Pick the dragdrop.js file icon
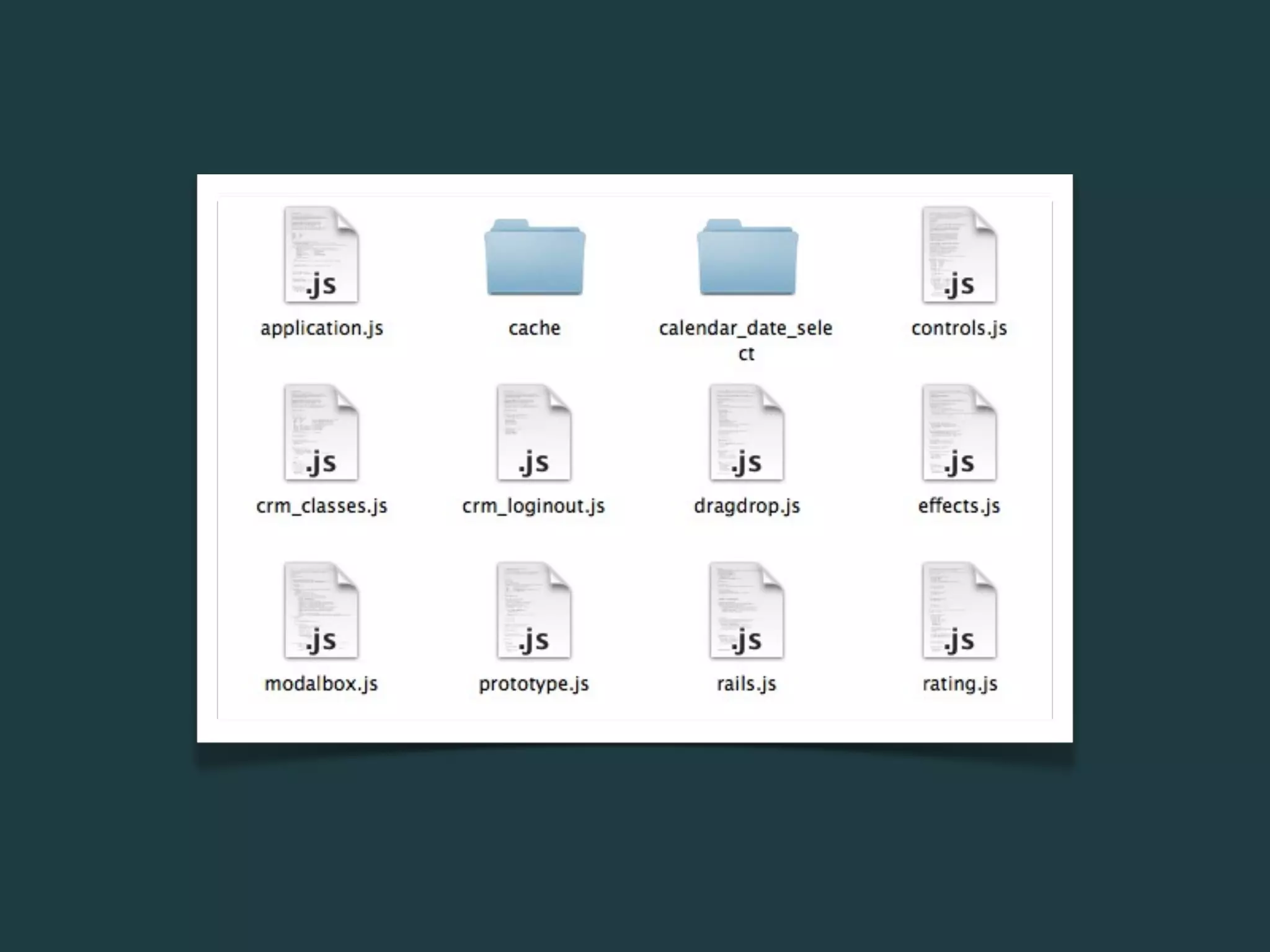Image resolution: width=1270 pixels, height=952 pixels. [x=747, y=433]
